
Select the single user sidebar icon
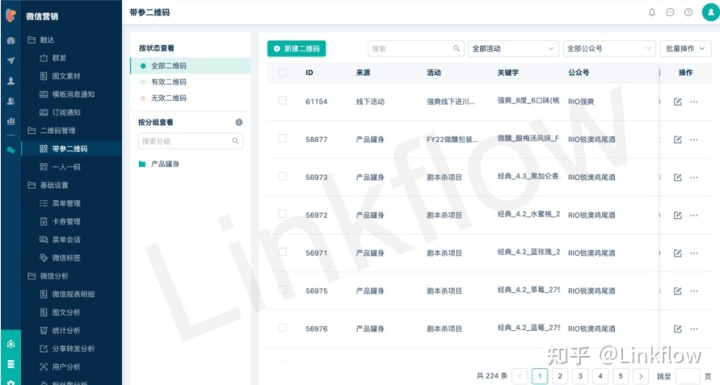click(11, 81)
